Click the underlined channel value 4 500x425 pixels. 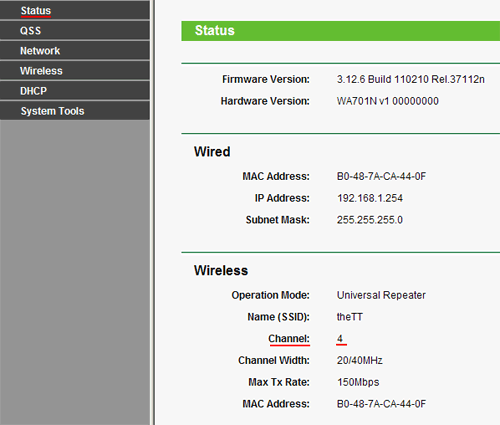pos(340,339)
